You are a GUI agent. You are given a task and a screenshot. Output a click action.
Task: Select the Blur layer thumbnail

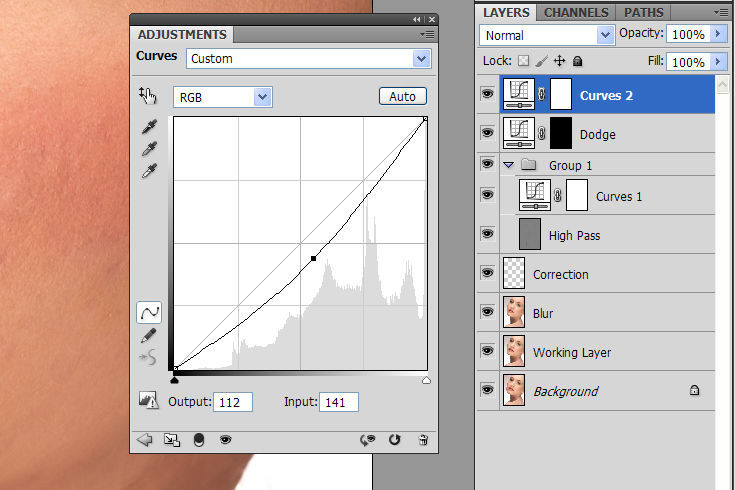pos(514,312)
